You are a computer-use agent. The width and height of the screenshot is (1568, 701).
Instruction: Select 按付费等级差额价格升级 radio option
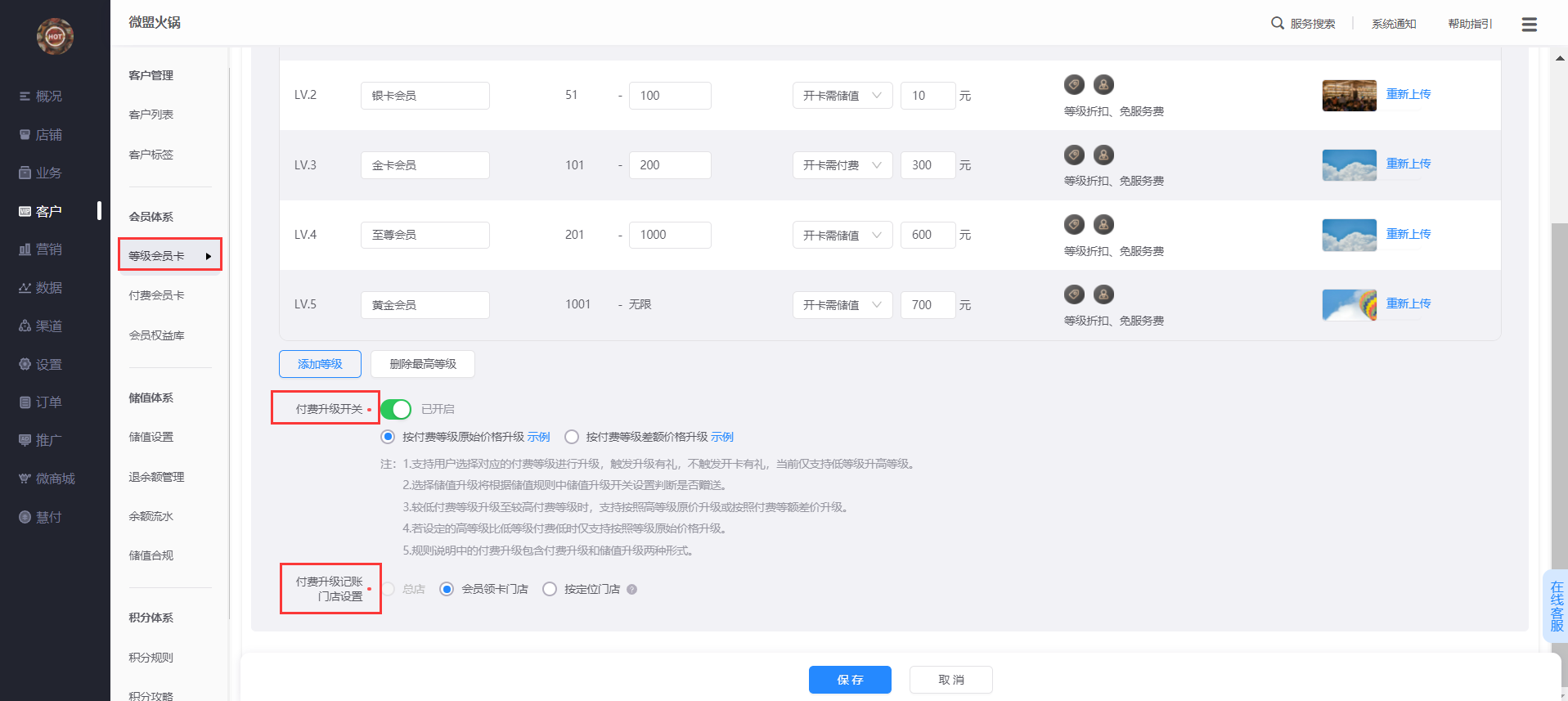coord(572,437)
